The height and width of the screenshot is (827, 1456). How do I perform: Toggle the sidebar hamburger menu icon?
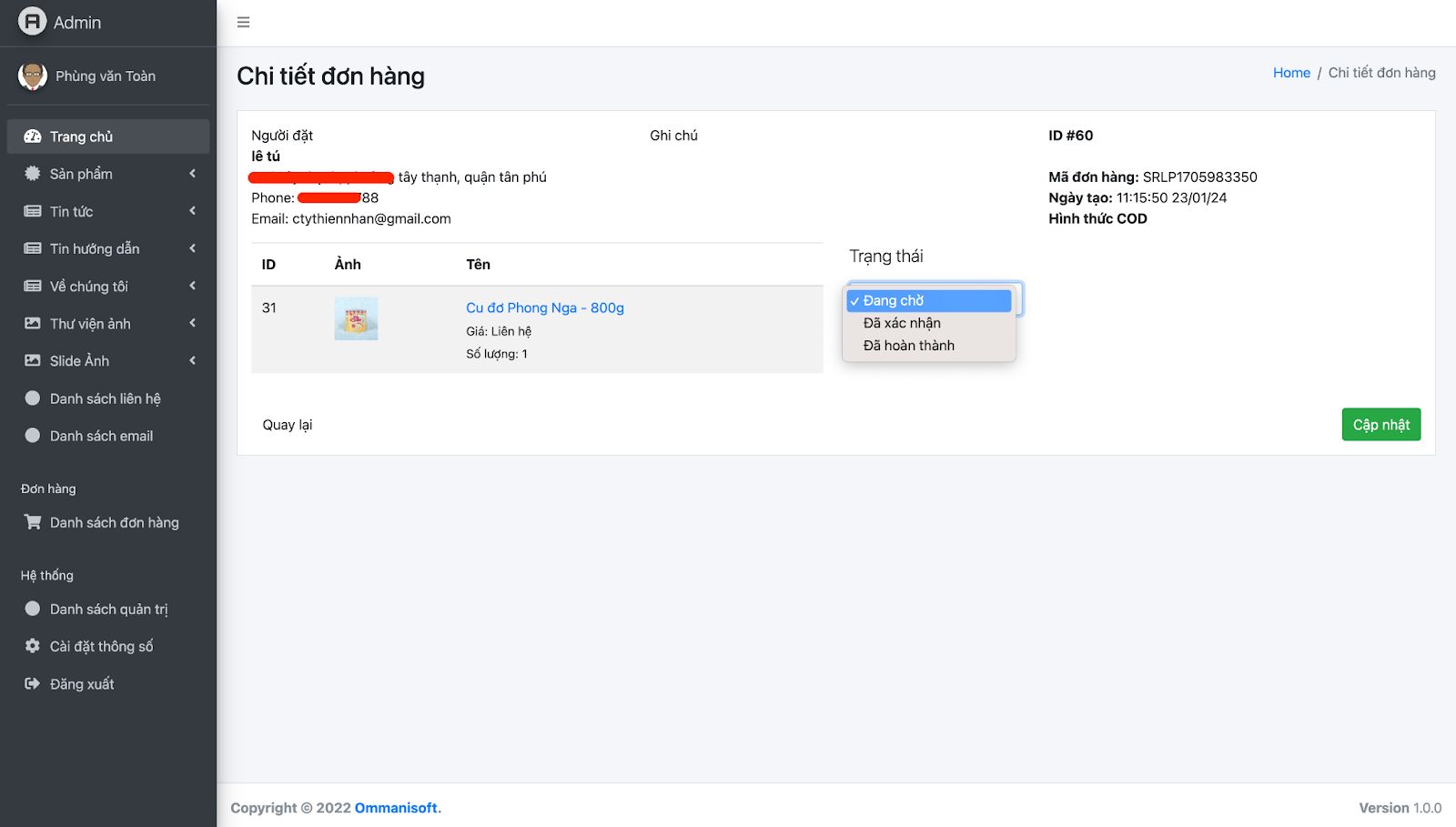click(x=243, y=23)
